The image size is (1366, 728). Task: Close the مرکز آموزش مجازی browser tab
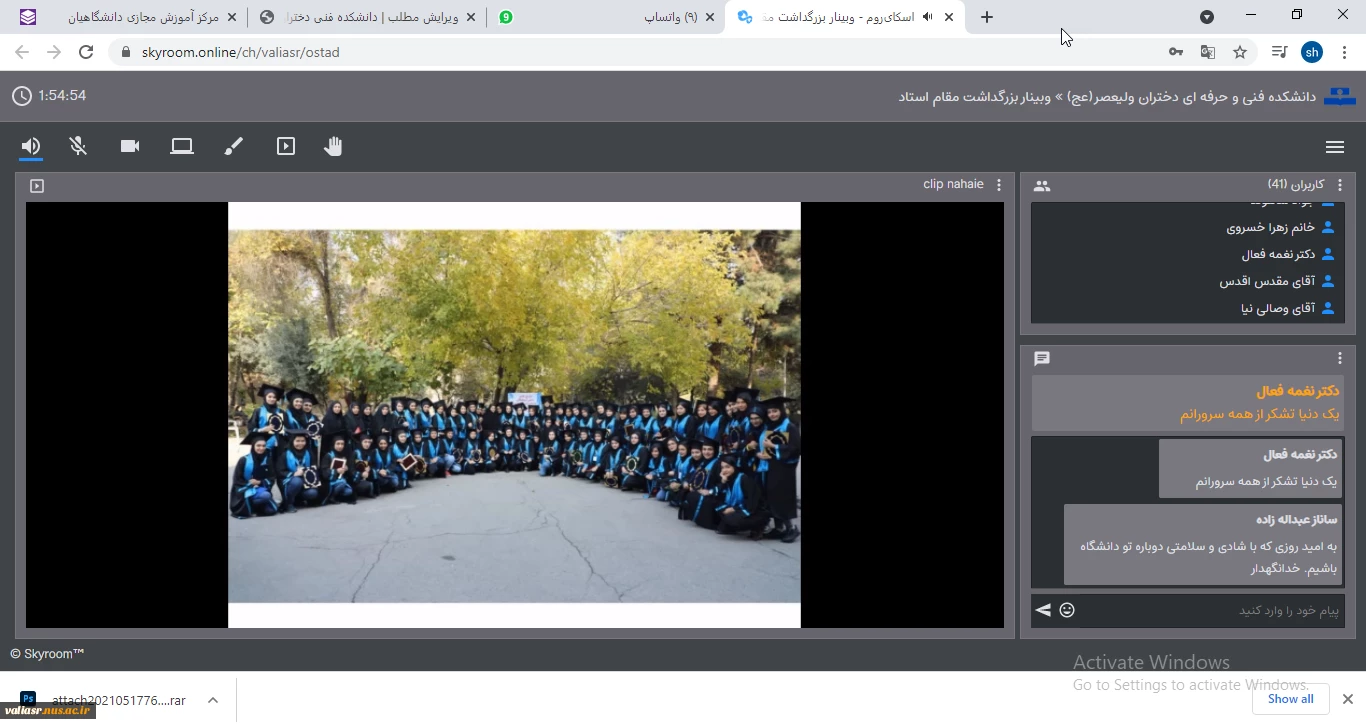point(232,17)
